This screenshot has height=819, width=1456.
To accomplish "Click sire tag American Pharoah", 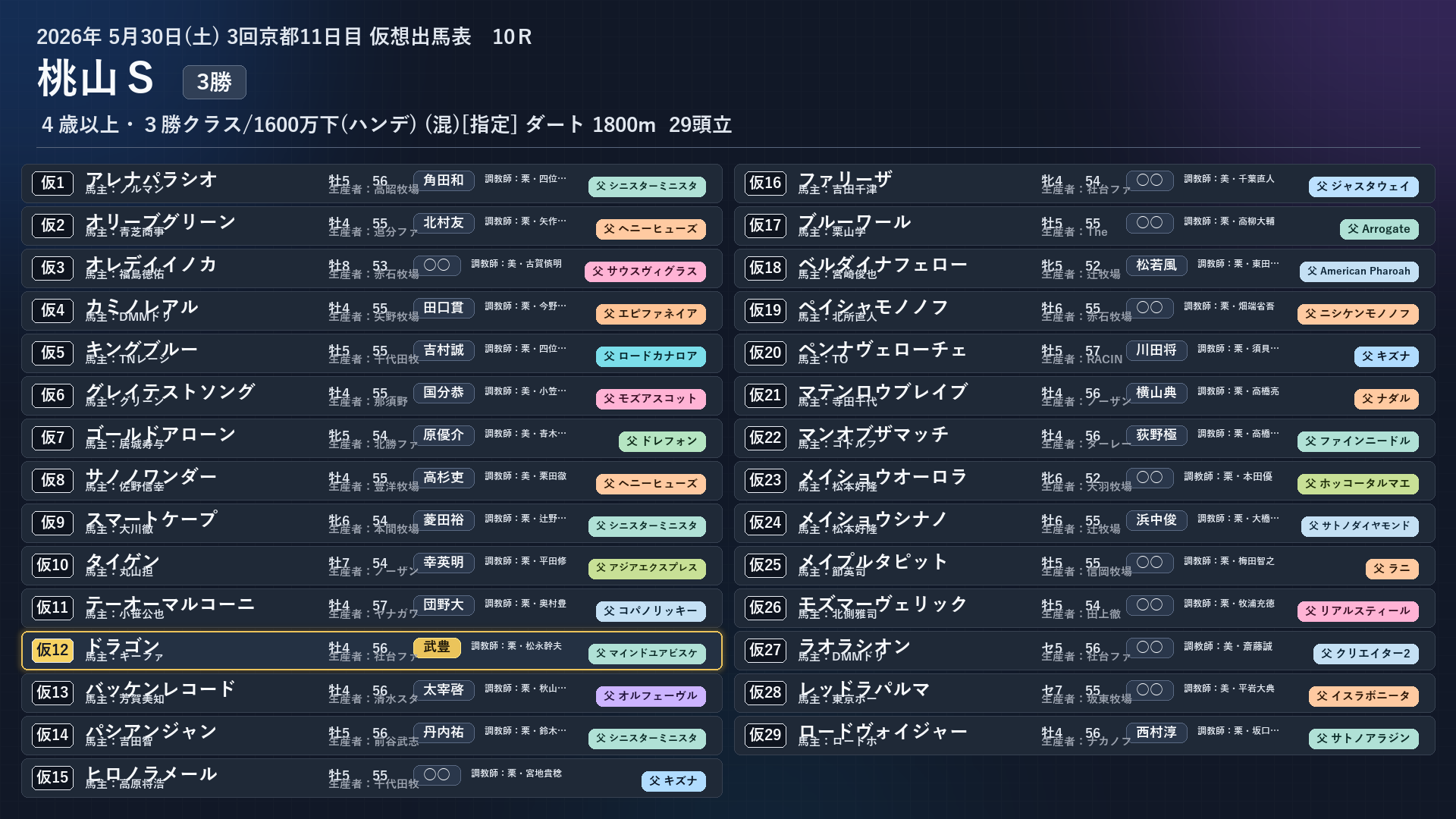I will tap(1359, 271).
